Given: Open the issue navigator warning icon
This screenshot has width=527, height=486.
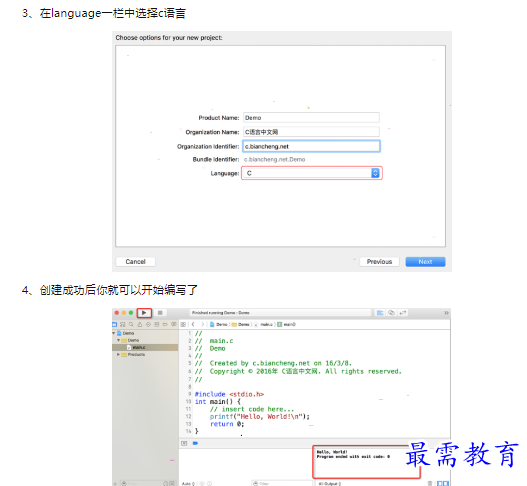Looking at the screenshot, I should [x=139, y=324].
